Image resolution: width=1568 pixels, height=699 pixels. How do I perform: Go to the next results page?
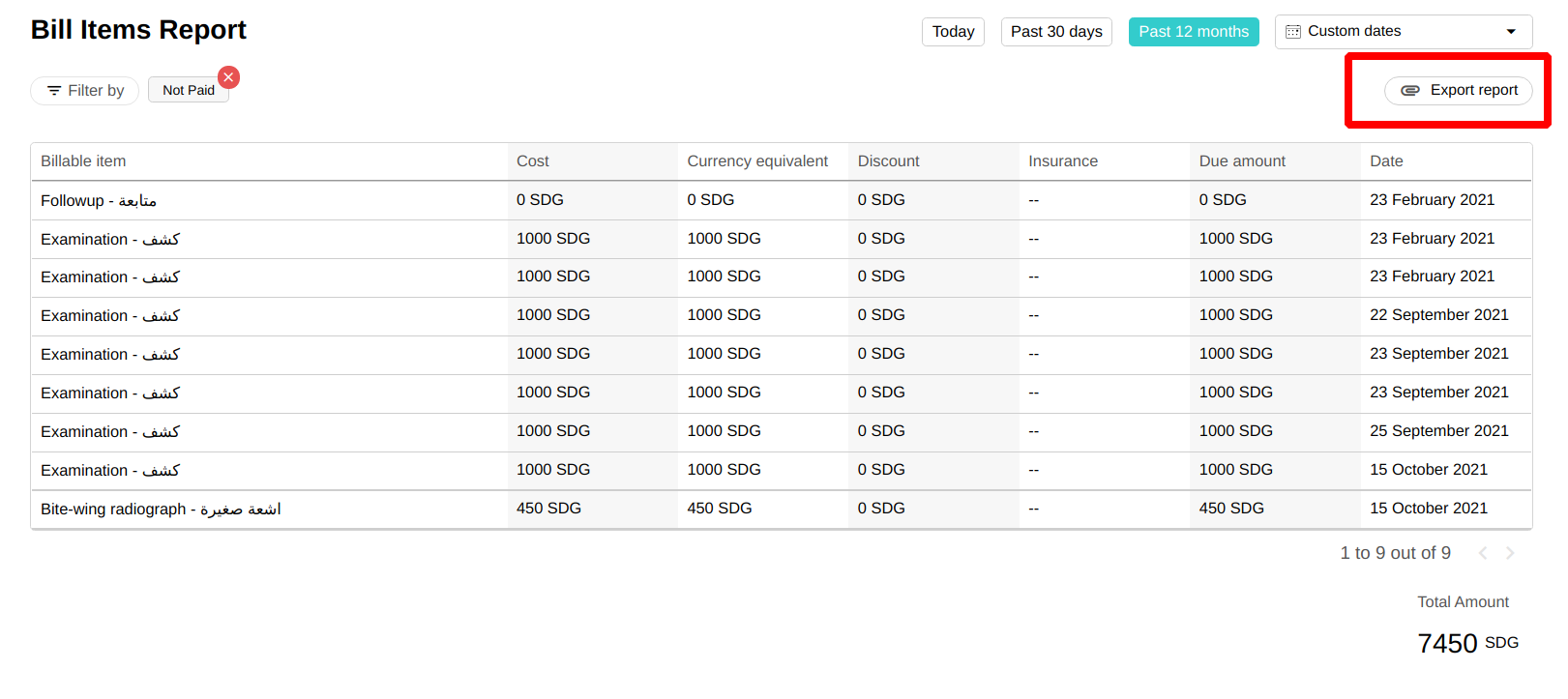1510,553
